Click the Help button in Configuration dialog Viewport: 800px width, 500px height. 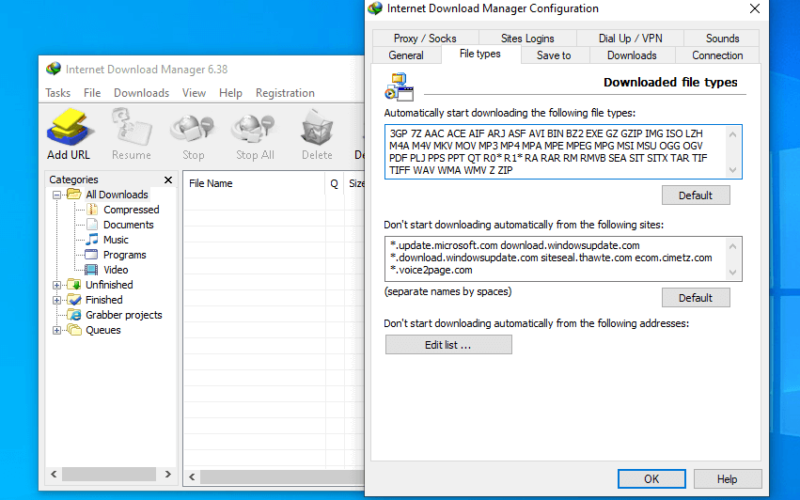click(x=727, y=479)
